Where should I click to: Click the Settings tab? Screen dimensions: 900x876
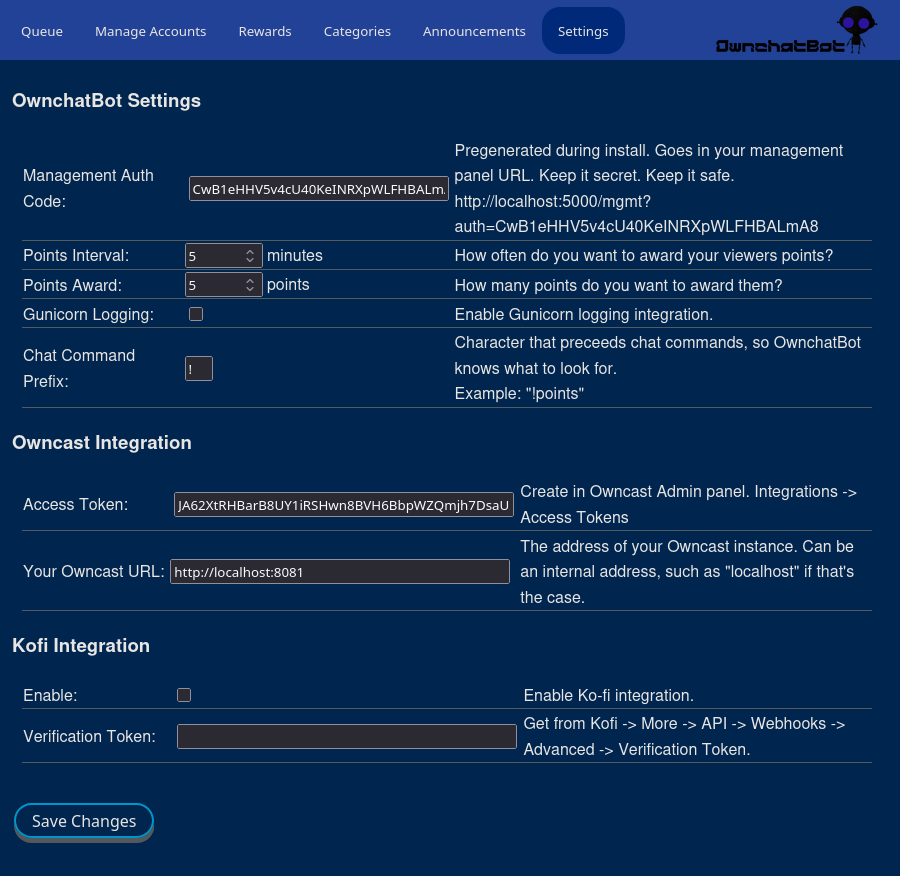tap(583, 31)
